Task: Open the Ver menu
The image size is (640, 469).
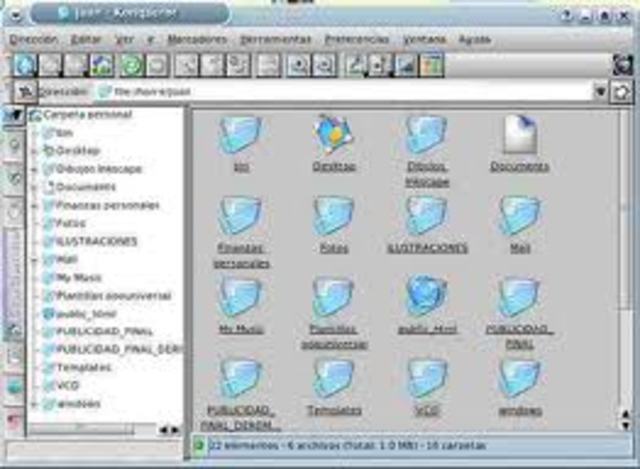Action: click(124, 40)
